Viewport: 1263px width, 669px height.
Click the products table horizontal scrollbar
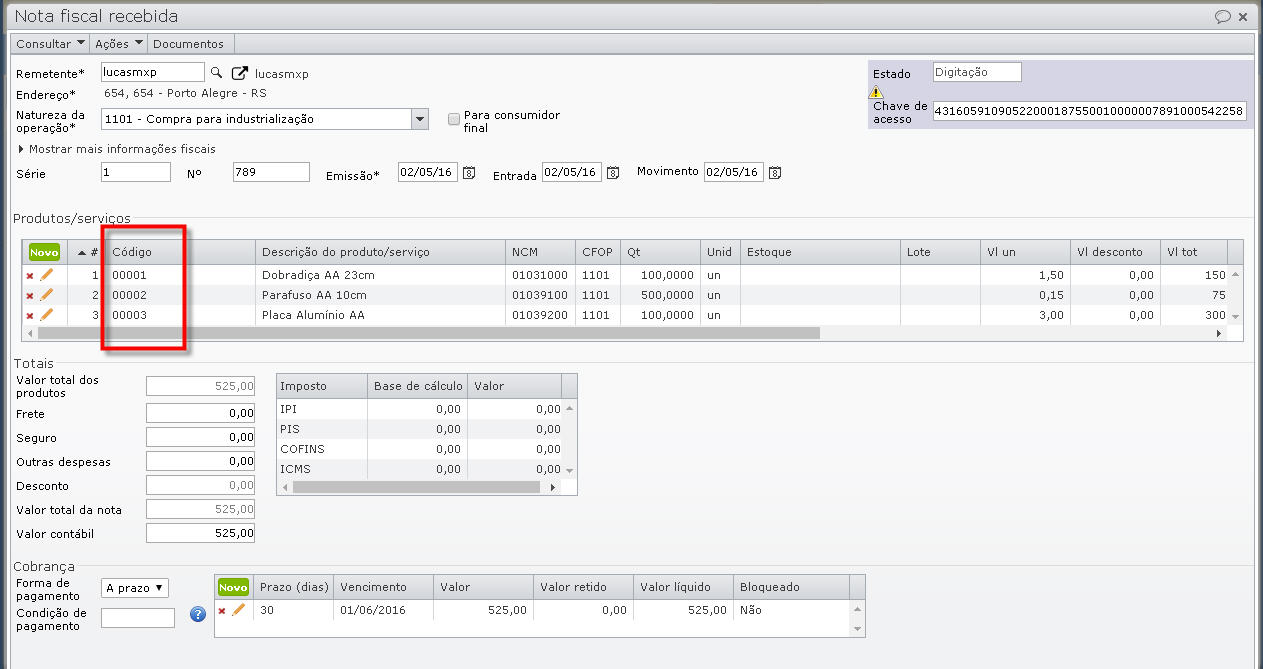coord(430,333)
